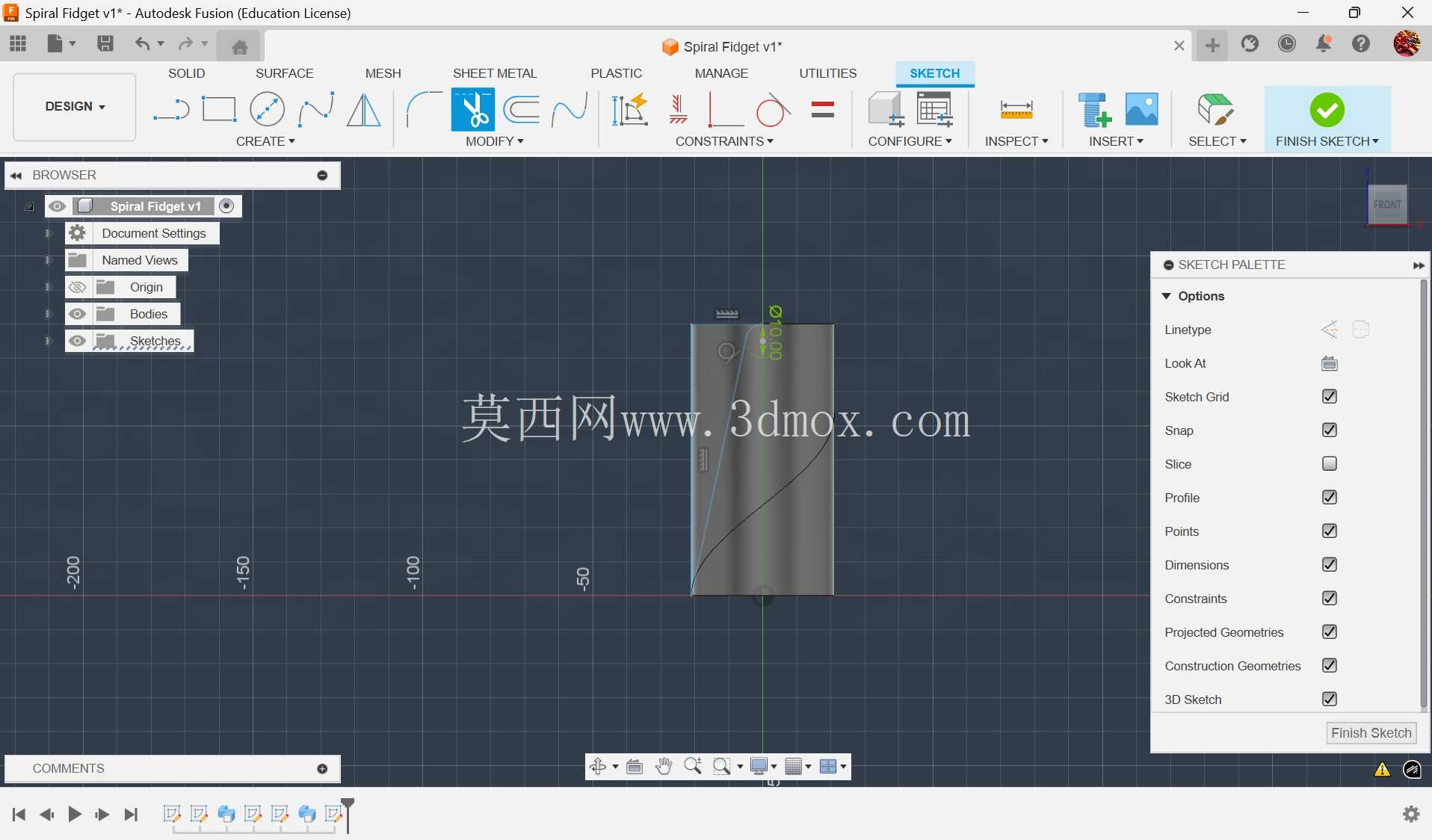Click the yellow warning triangle icon
This screenshot has width=1432, height=840.
pos(1382,770)
